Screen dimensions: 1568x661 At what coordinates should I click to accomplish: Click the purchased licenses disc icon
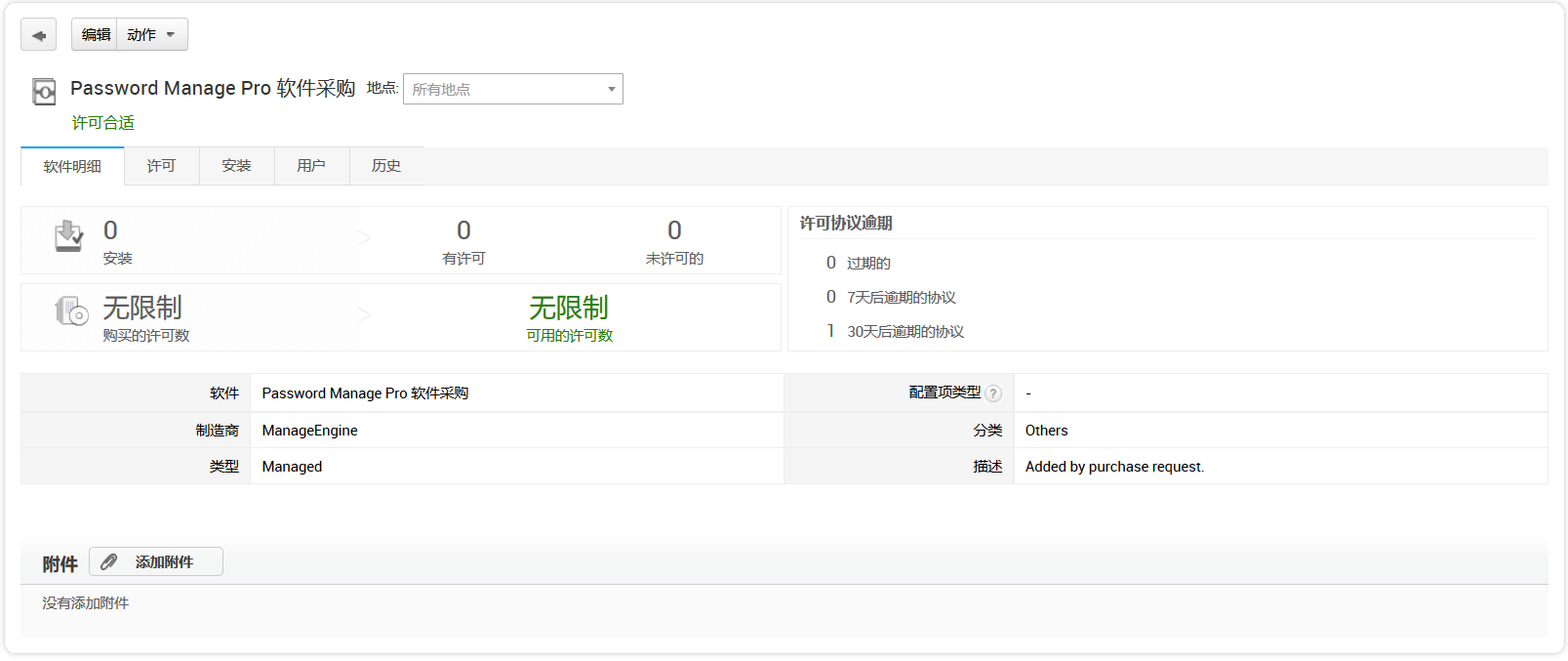click(71, 311)
